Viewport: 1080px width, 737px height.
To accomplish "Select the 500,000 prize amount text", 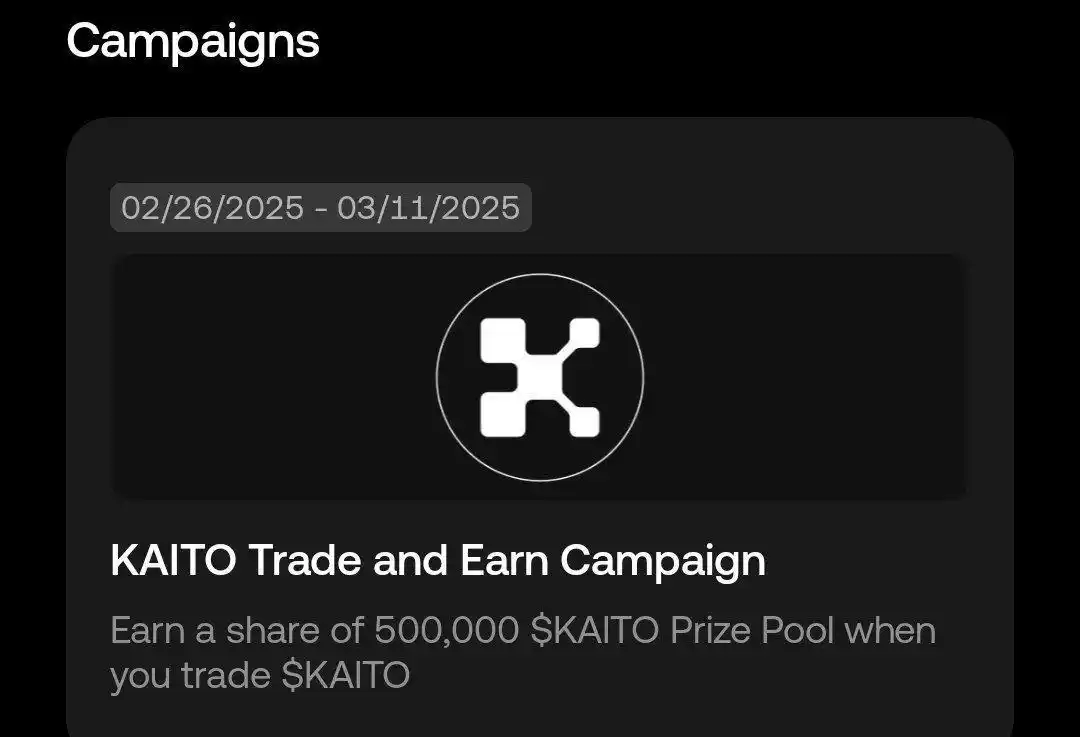I will (446, 630).
